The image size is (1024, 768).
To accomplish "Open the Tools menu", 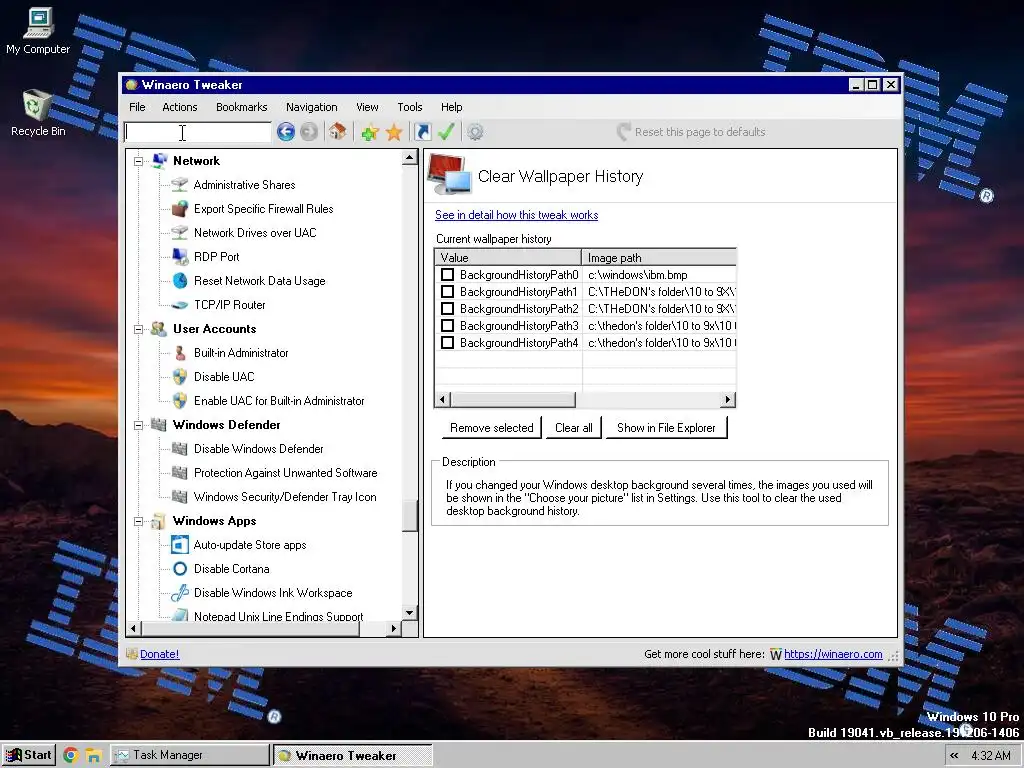I will [409, 107].
